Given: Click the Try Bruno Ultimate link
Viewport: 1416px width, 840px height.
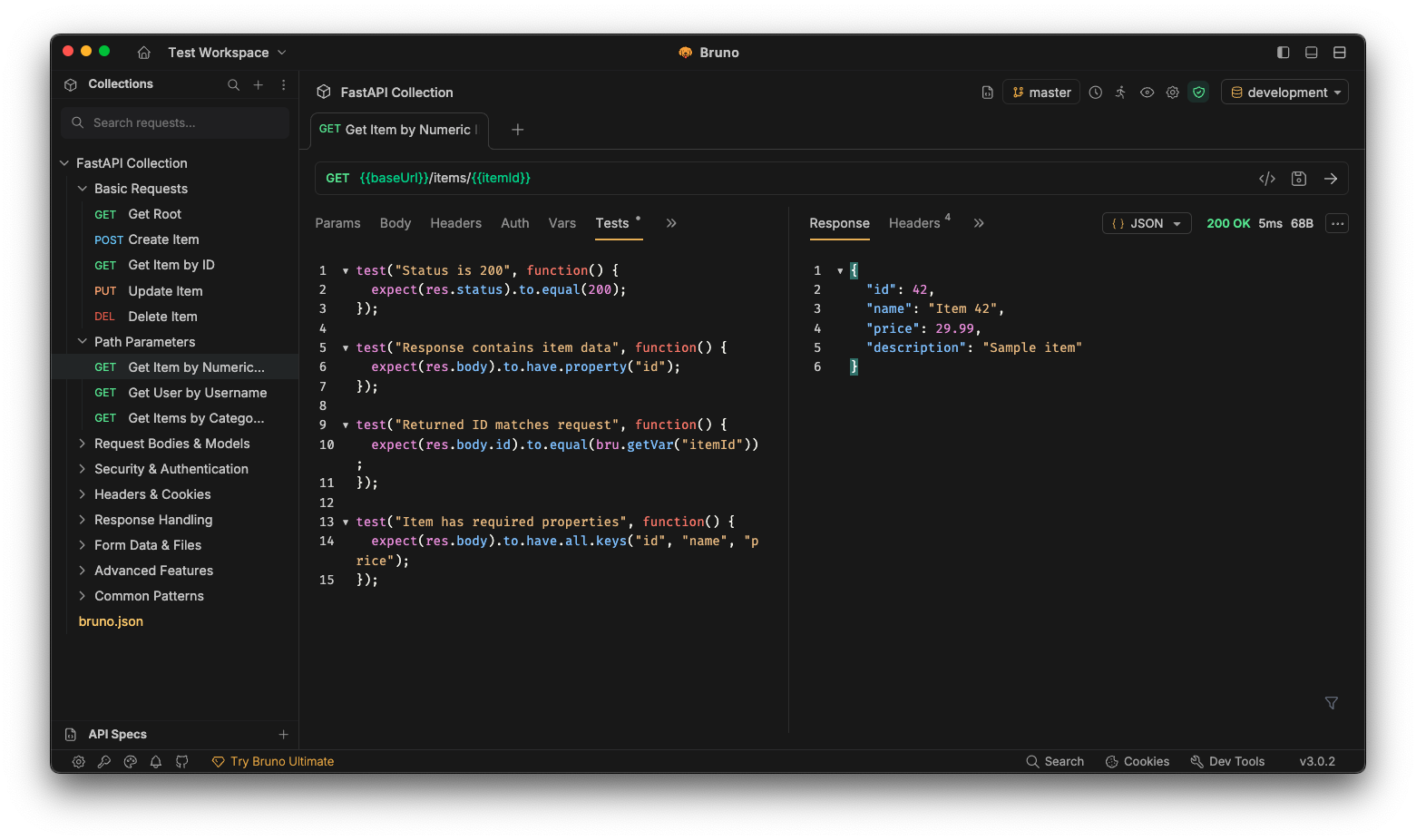Looking at the screenshot, I should (281, 762).
